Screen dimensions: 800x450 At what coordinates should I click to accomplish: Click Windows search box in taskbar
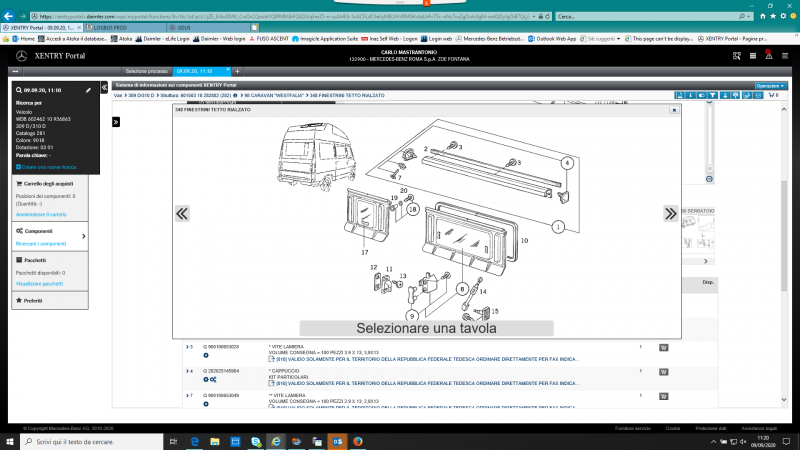(92, 441)
